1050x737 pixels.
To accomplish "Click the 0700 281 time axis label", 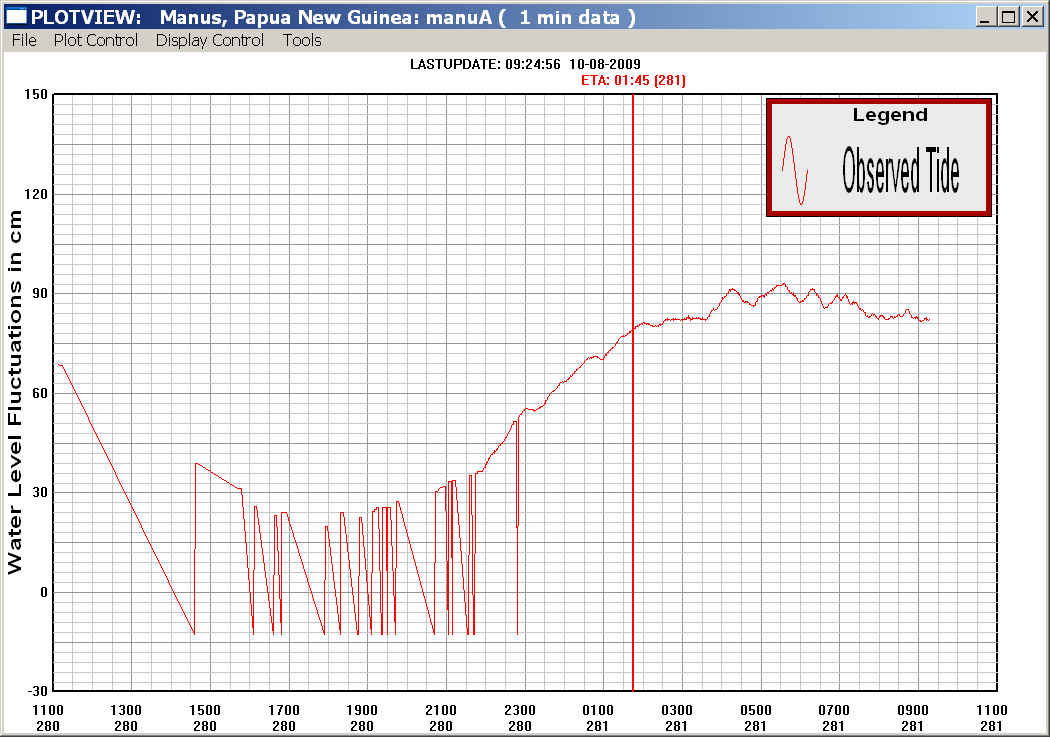I will [834, 718].
